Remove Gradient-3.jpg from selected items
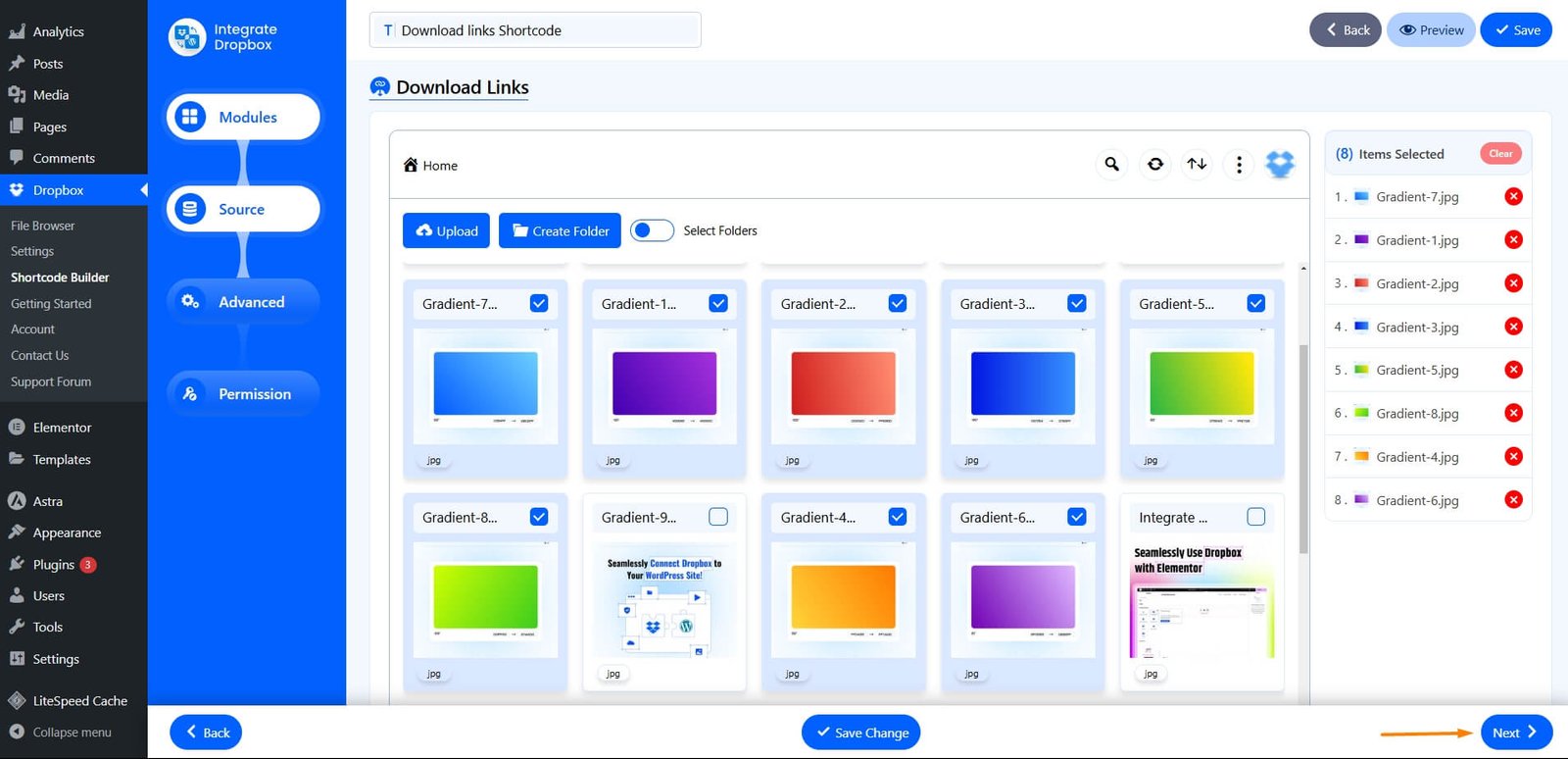1568x759 pixels. [1513, 327]
